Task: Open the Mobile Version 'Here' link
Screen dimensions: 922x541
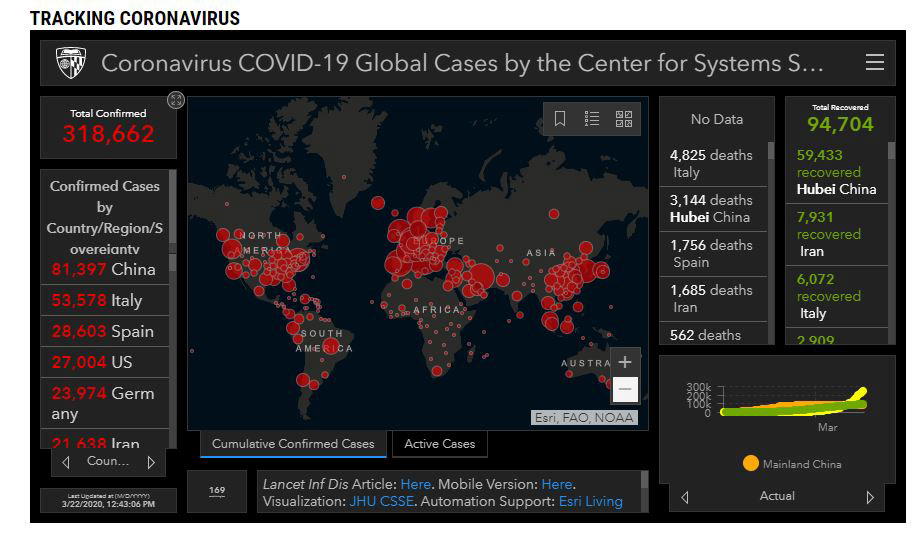Action: (556, 484)
